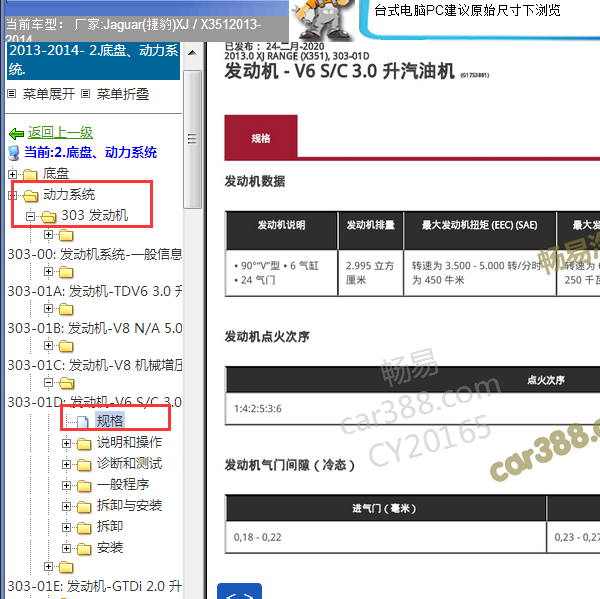Click the 发动机排量 table header
The image size is (600, 599).
pos(371,230)
